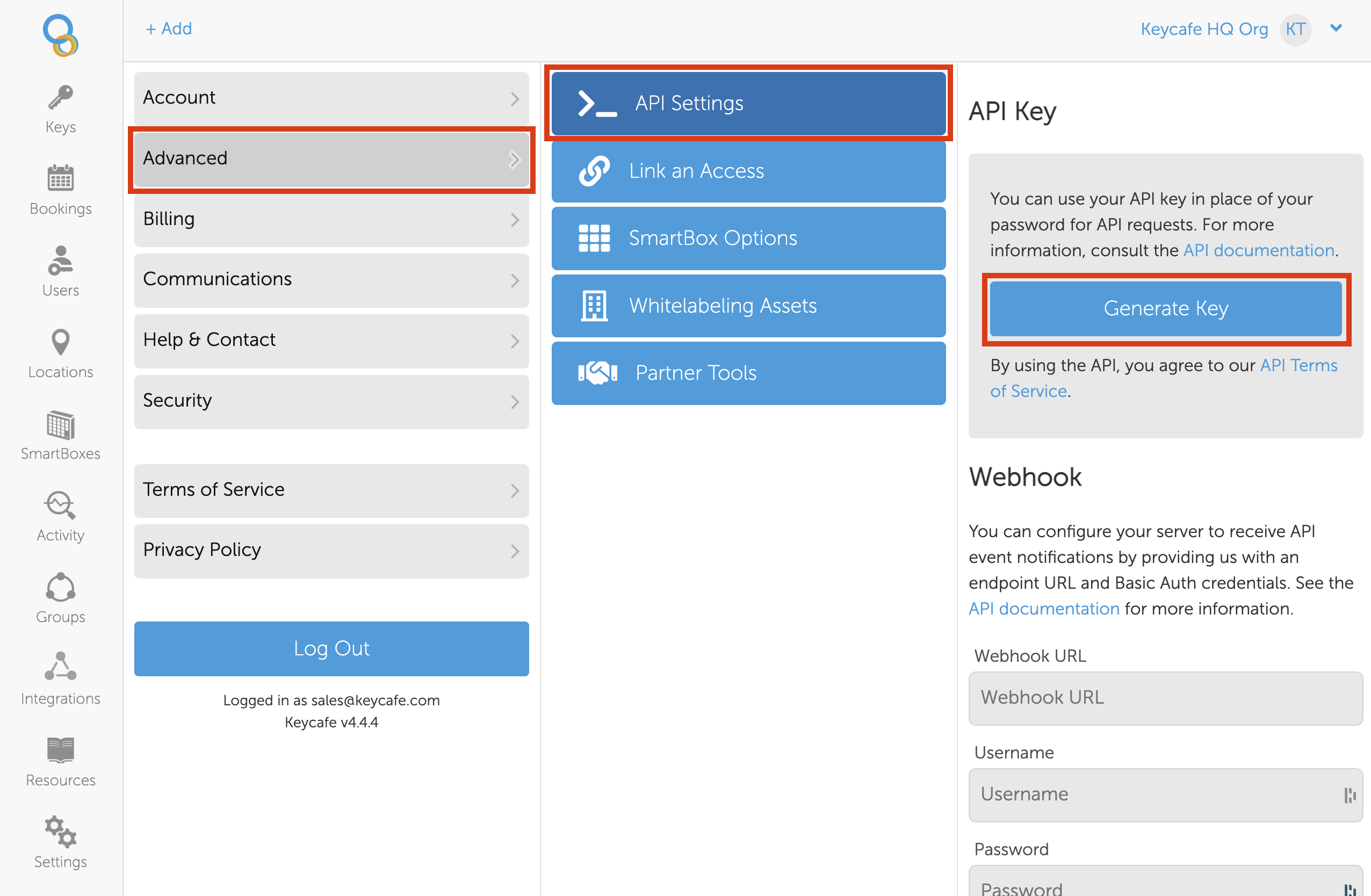Click the Keycafe HQ Org name
1371x896 pixels.
click(1204, 29)
